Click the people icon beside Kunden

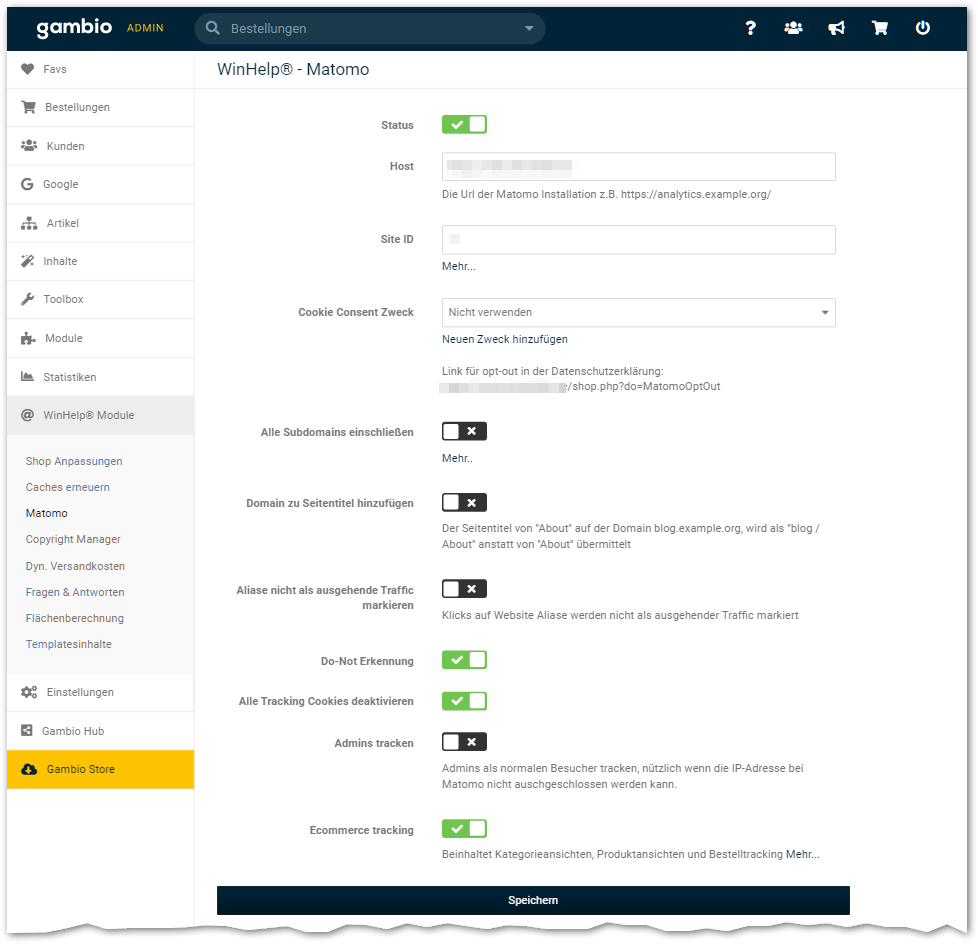pos(29,146)
